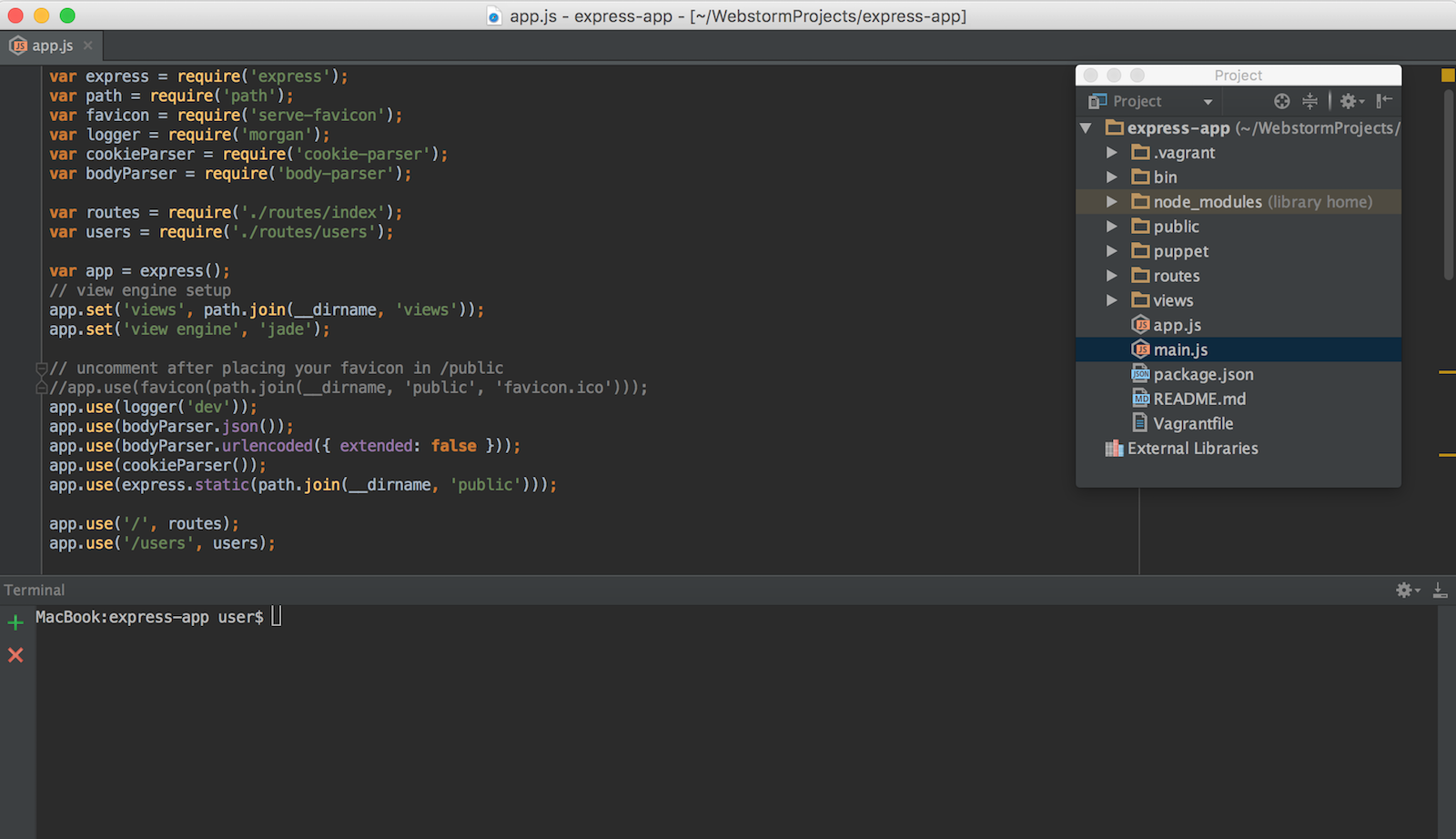Screen dimensions: 1456x839
Task: Switch to the app.js editor tab
Action: (50, 45)
